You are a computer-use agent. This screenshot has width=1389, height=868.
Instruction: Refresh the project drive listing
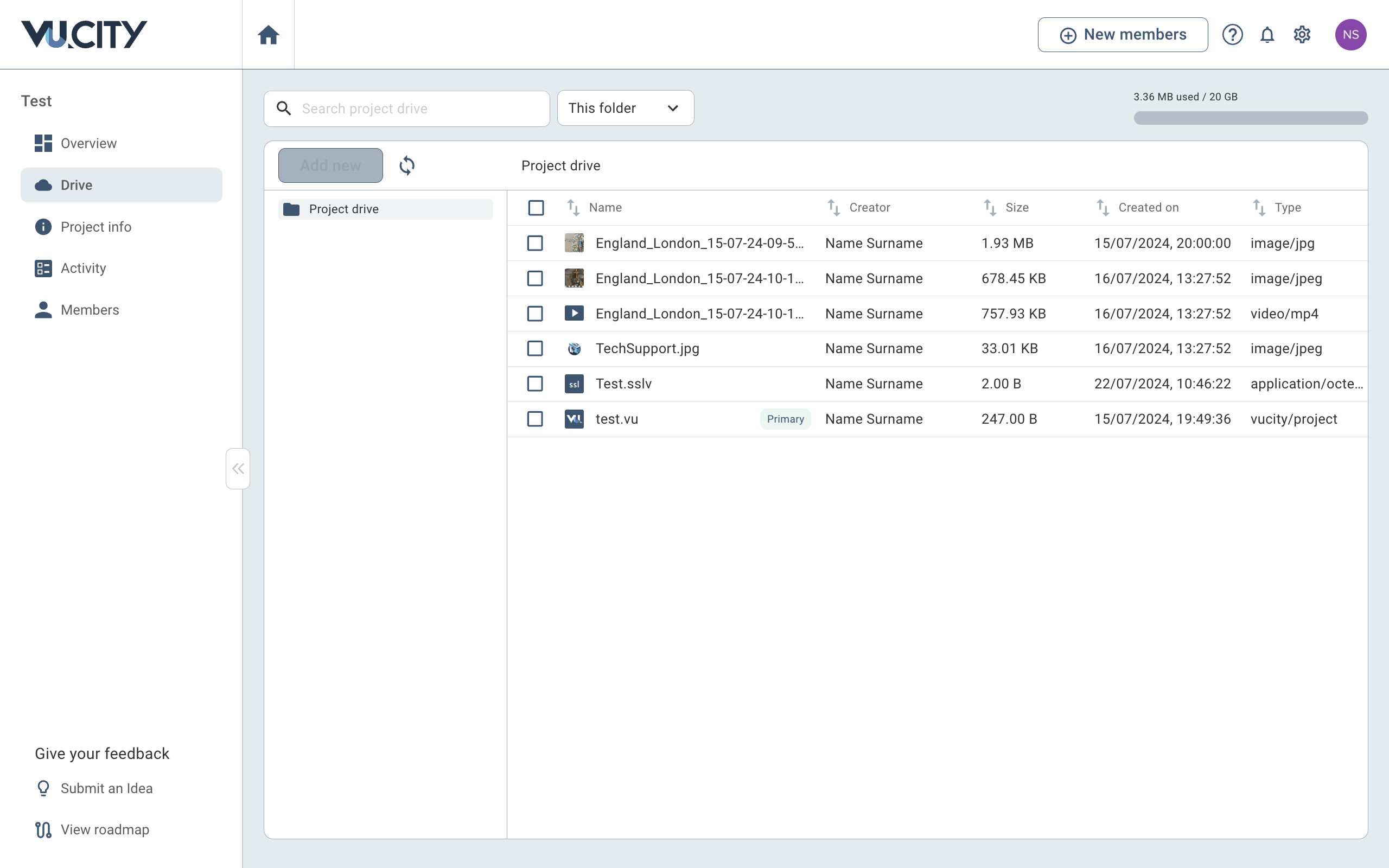407,165
